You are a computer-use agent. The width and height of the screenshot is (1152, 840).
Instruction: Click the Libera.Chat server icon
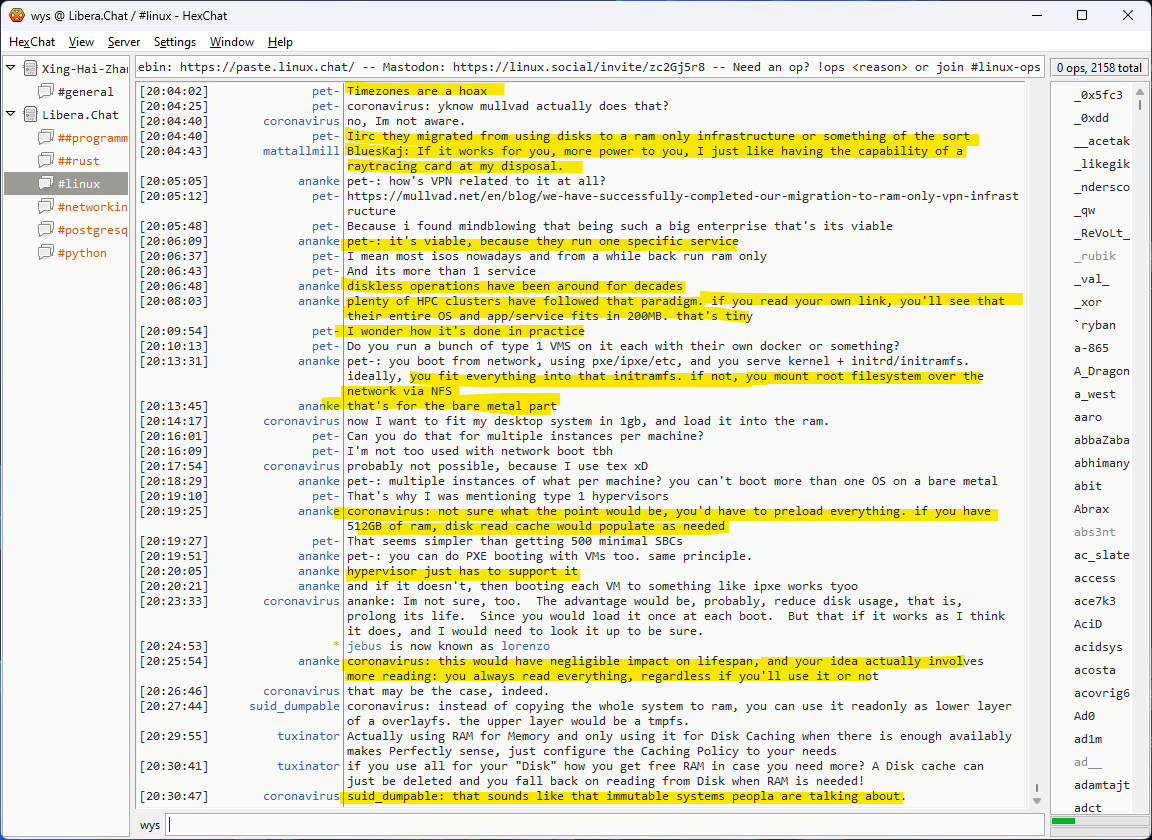(29, 115)
